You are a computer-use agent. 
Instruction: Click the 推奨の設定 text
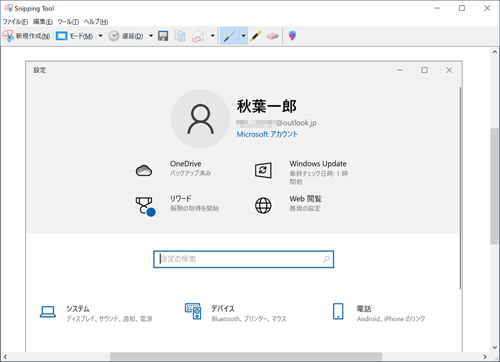point(305,208)
